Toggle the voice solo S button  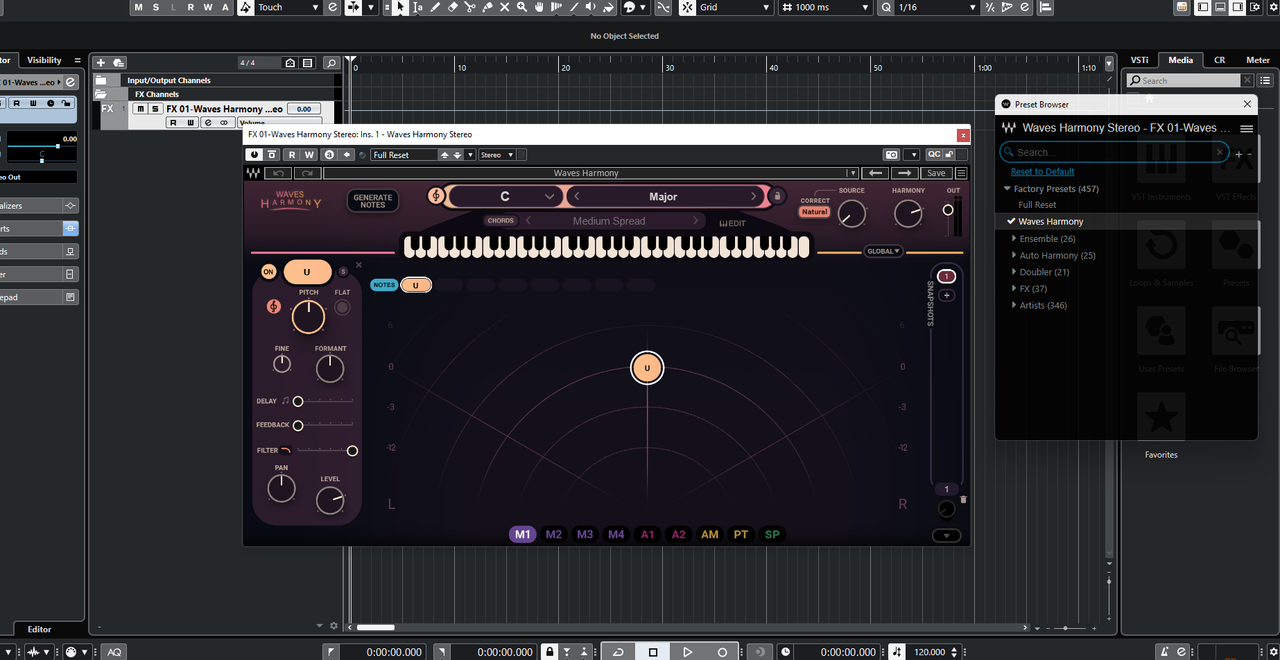343,271
